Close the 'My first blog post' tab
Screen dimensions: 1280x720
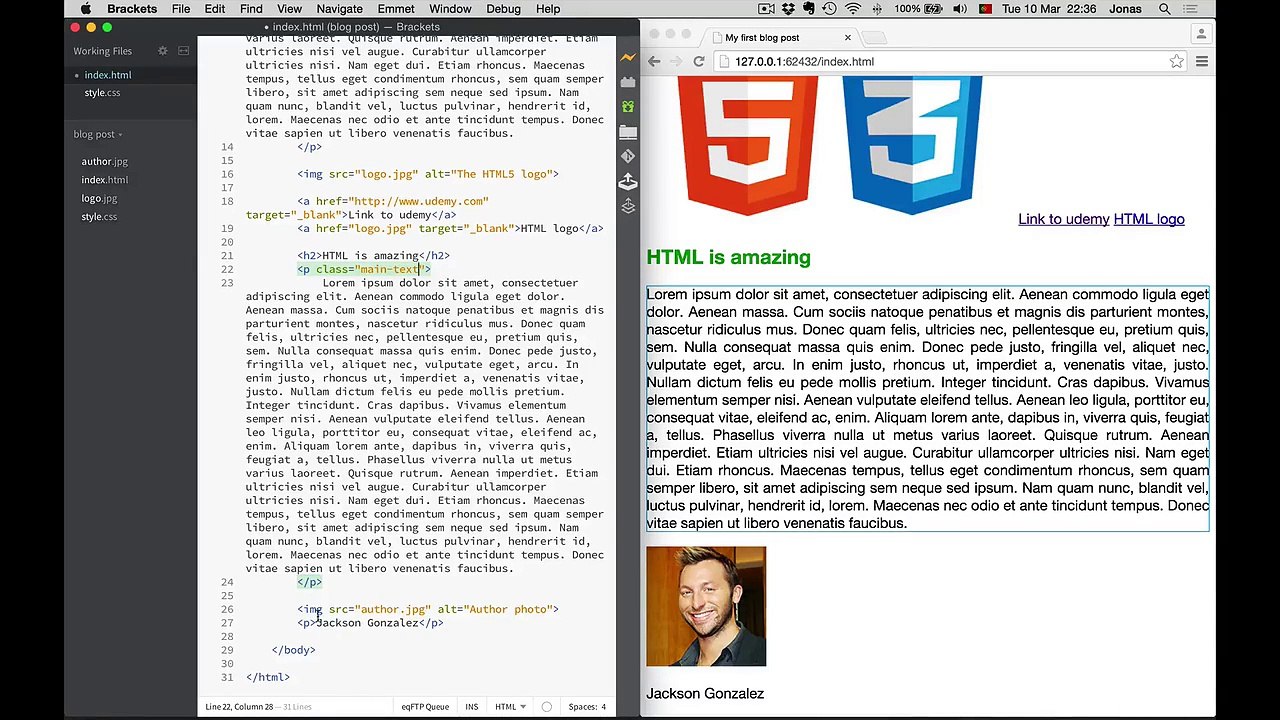pyautogui.click(x=847, y=38)
